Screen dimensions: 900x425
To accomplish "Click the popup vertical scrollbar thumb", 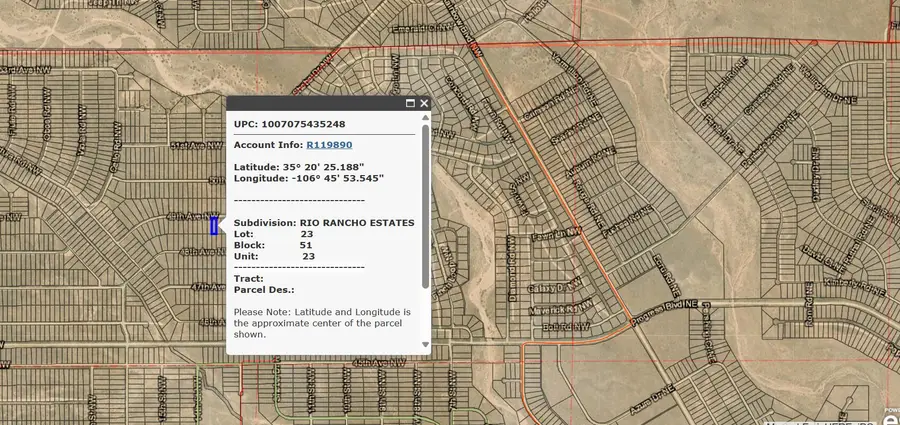I will click(x=425, y=205).
